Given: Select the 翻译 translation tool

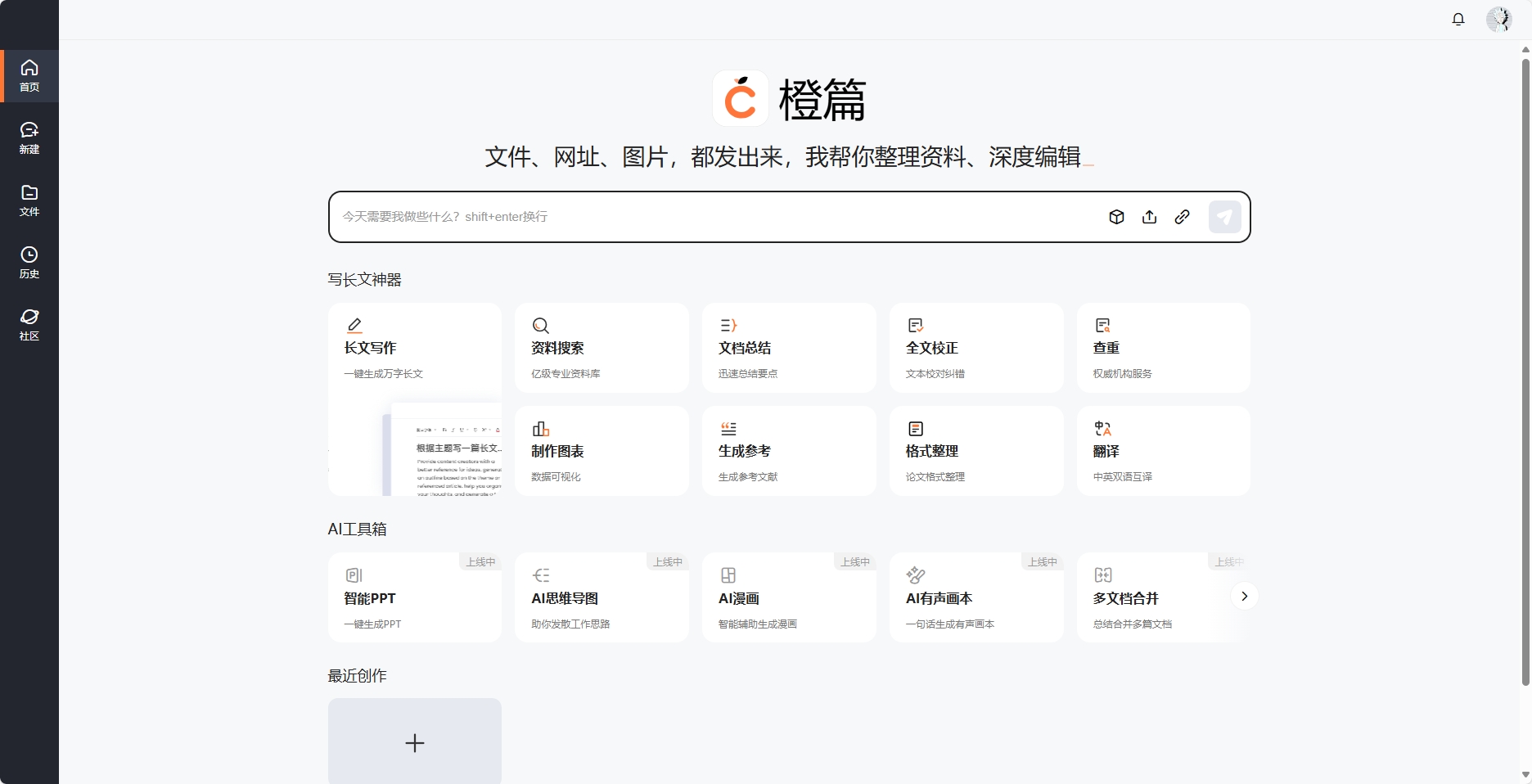Looking at the screenshot, I should click(1162, 451).
